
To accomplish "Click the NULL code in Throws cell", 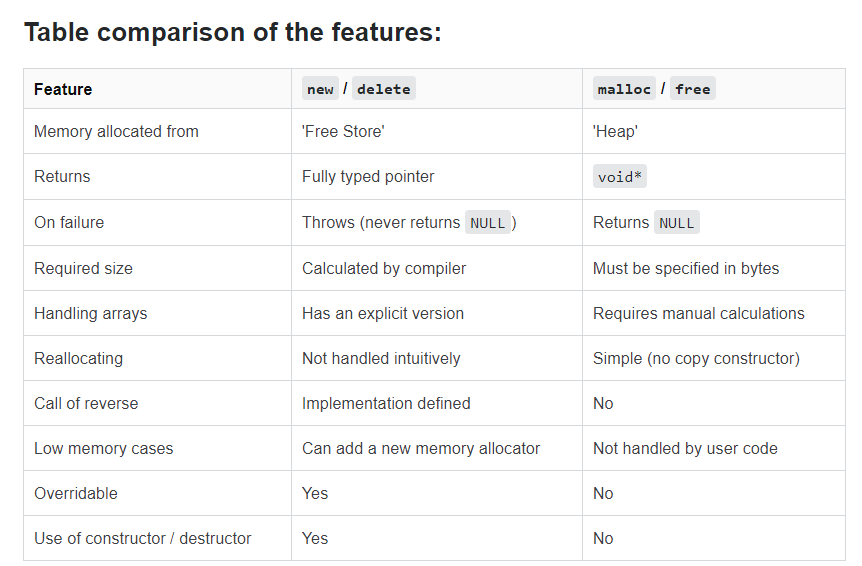I will (x=488, y=223).
